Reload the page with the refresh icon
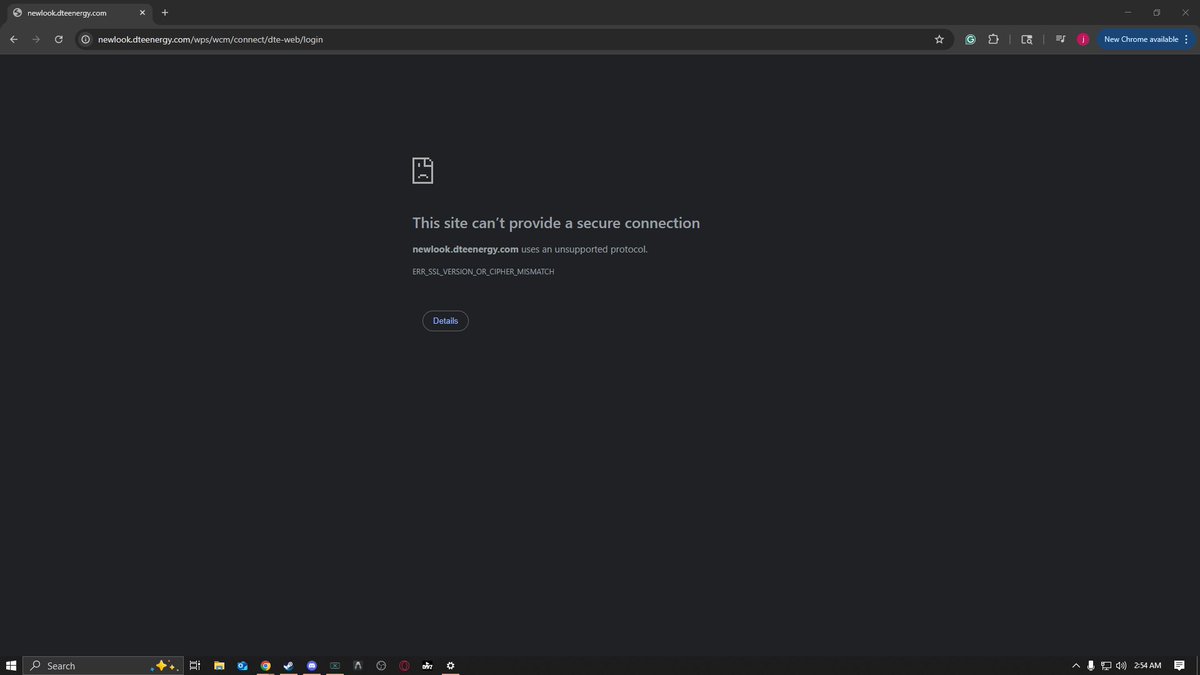 click(x=59, y=39)
